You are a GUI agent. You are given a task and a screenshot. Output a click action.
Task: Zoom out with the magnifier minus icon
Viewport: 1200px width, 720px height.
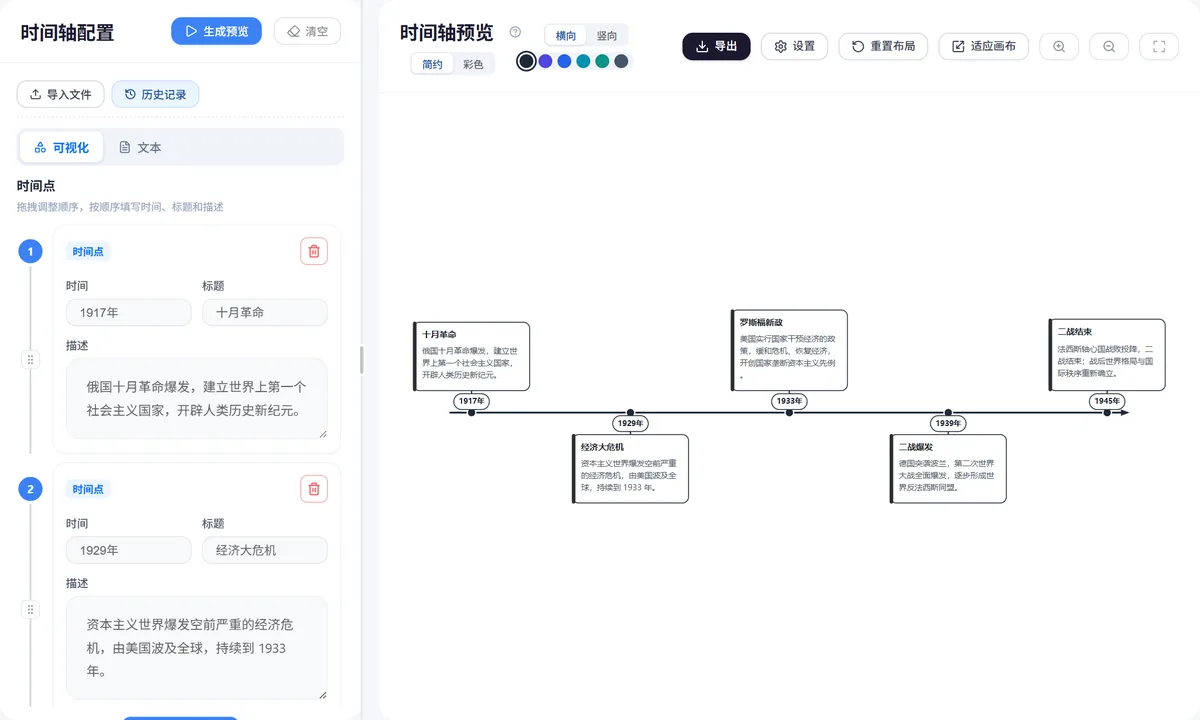click(x=1109, y=46)
